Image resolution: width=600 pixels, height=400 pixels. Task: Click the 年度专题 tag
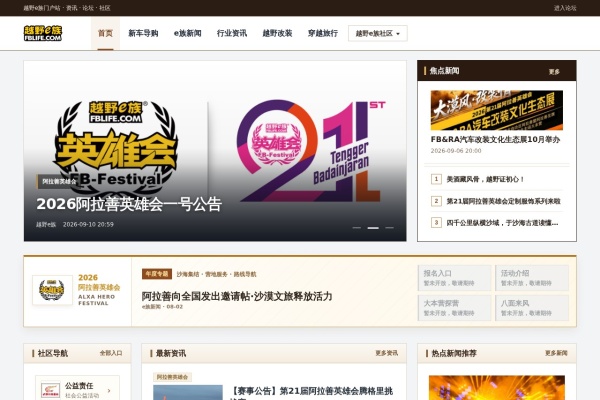point(157,274)
